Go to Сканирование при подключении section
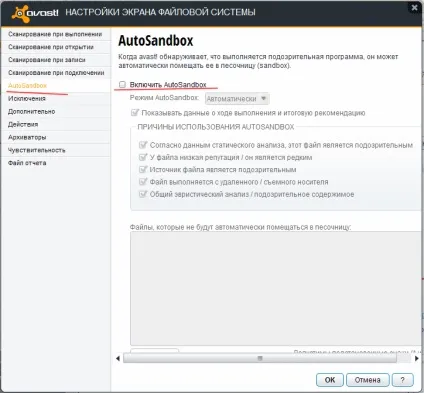The image size is (424, 393). click(55, 73)
